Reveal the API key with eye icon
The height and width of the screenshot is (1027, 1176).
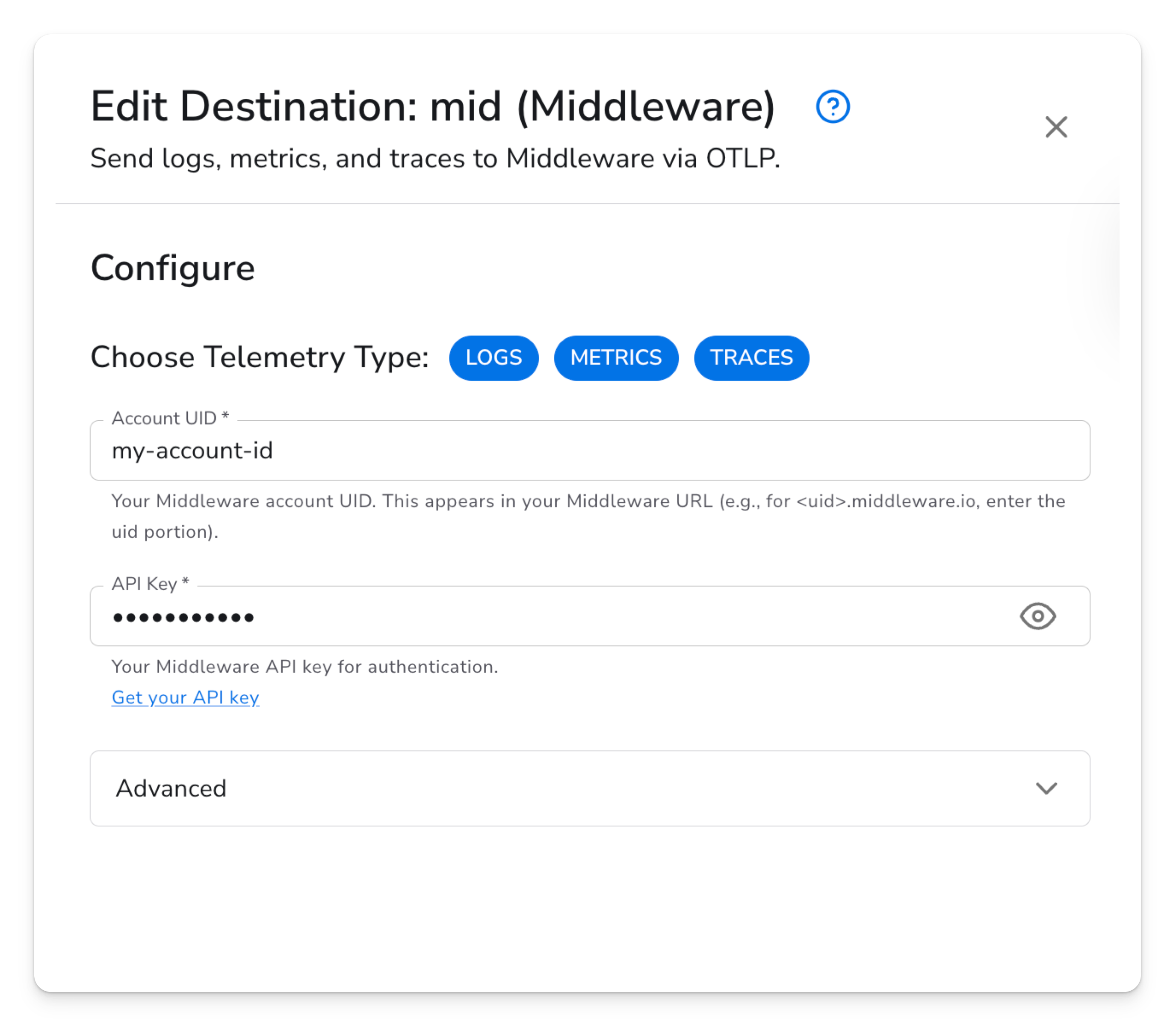coord(1037,616)
